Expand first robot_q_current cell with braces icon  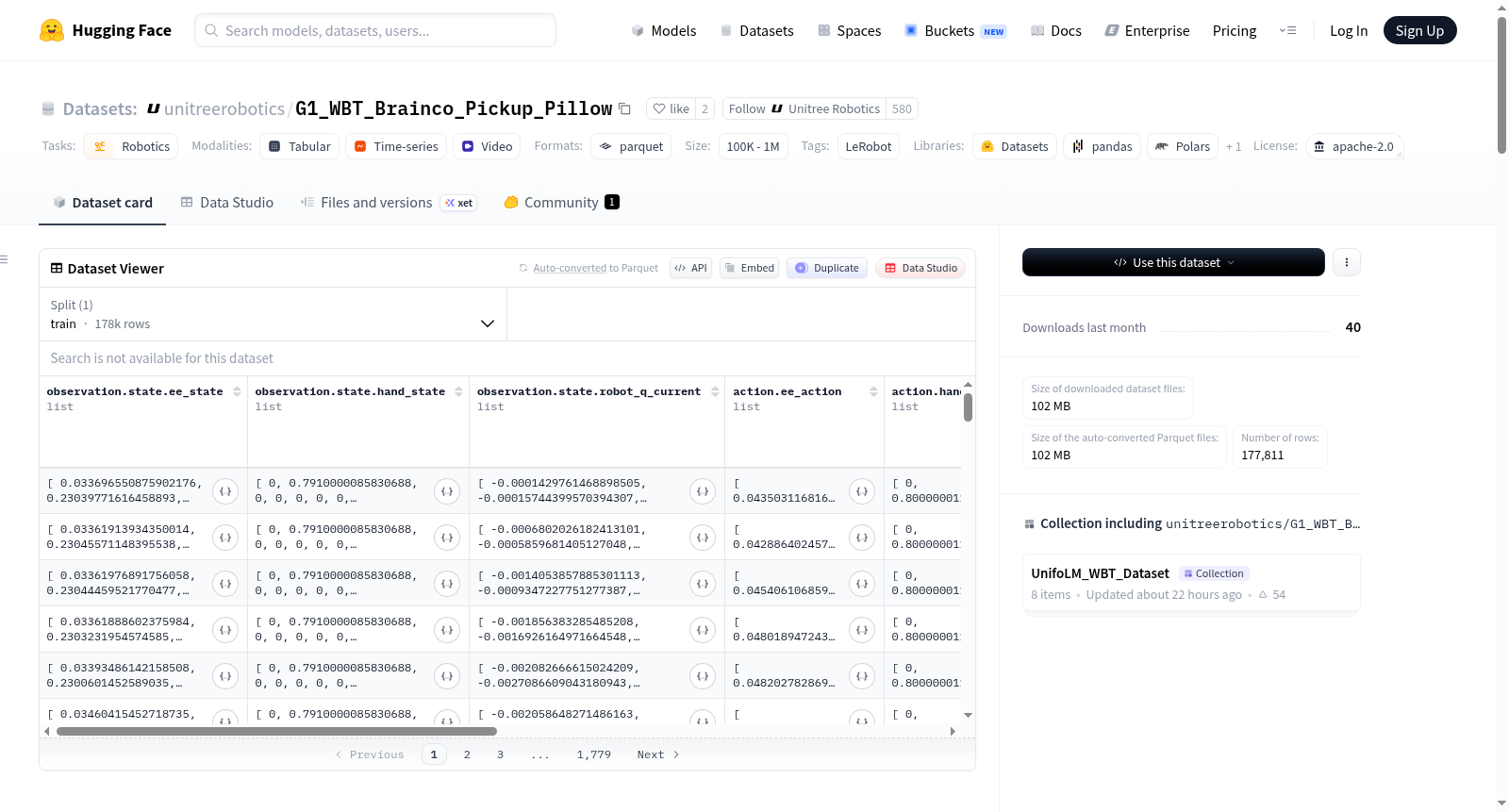(x=703, y=491)
